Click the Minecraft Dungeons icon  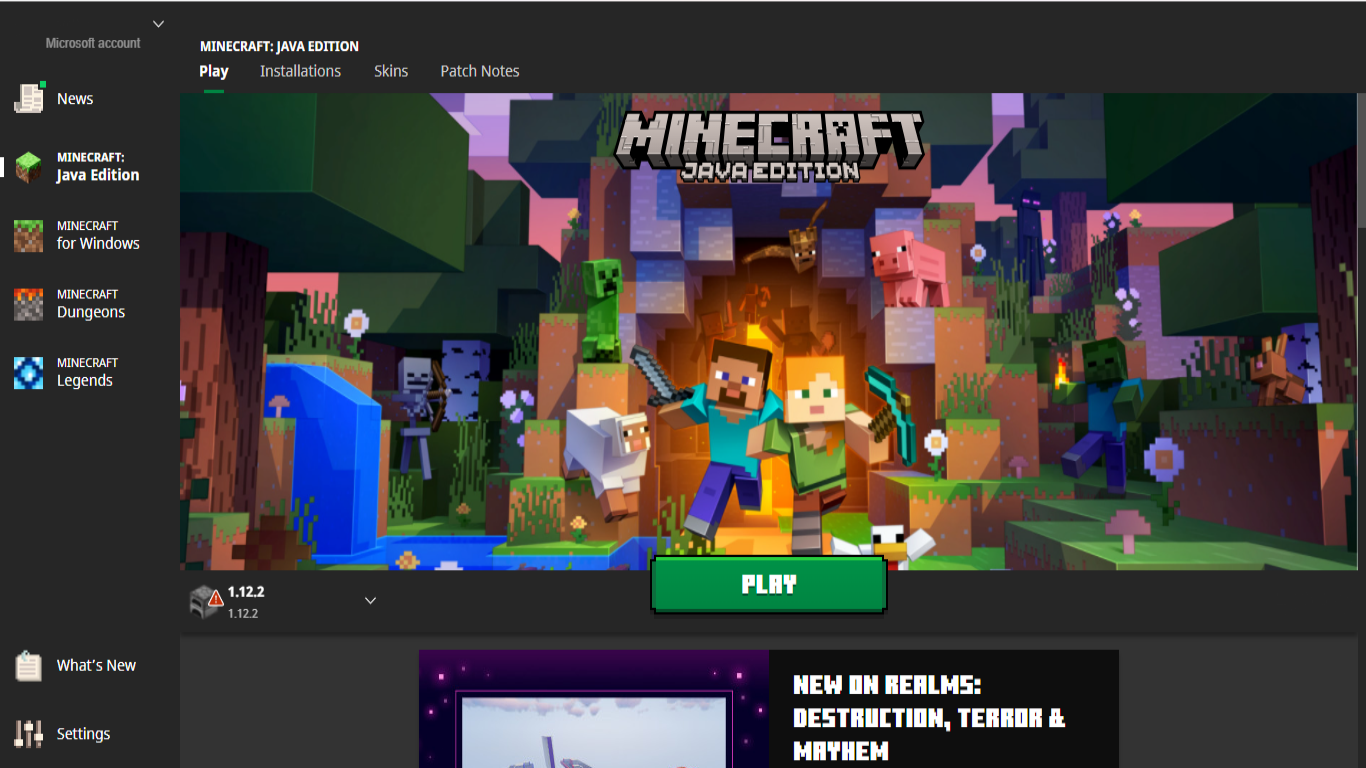coord(29,304)
